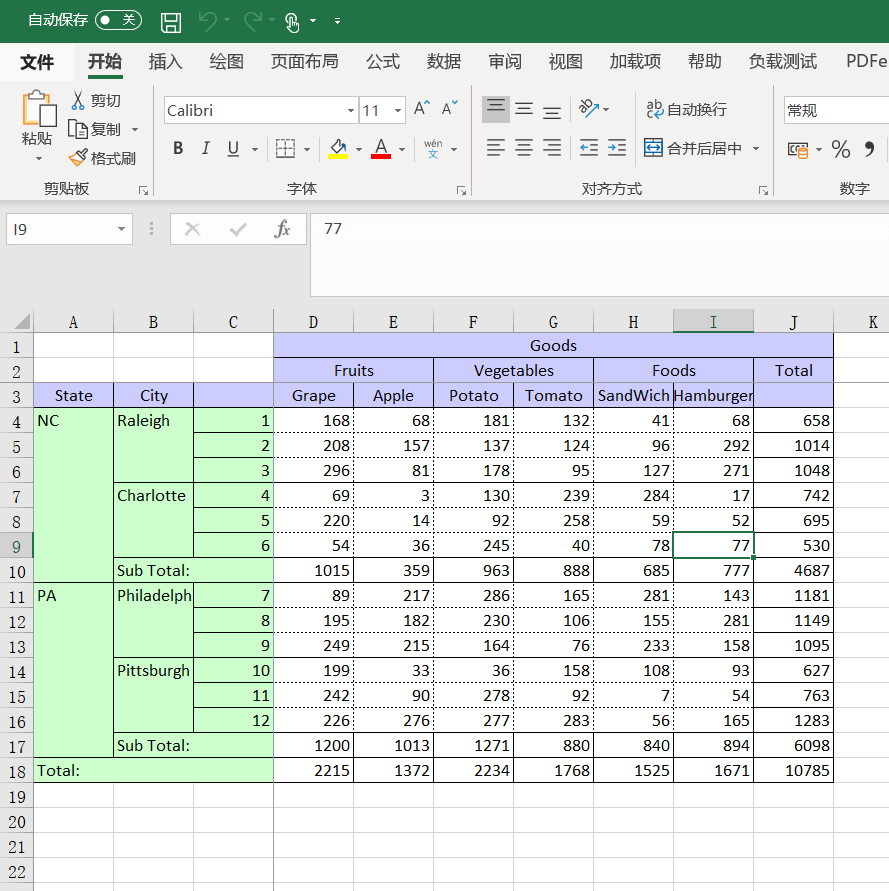This screenshot has height=891, width=889.
Task: Expand the 粘贴 paste options arrow
Action: [39, 159]
